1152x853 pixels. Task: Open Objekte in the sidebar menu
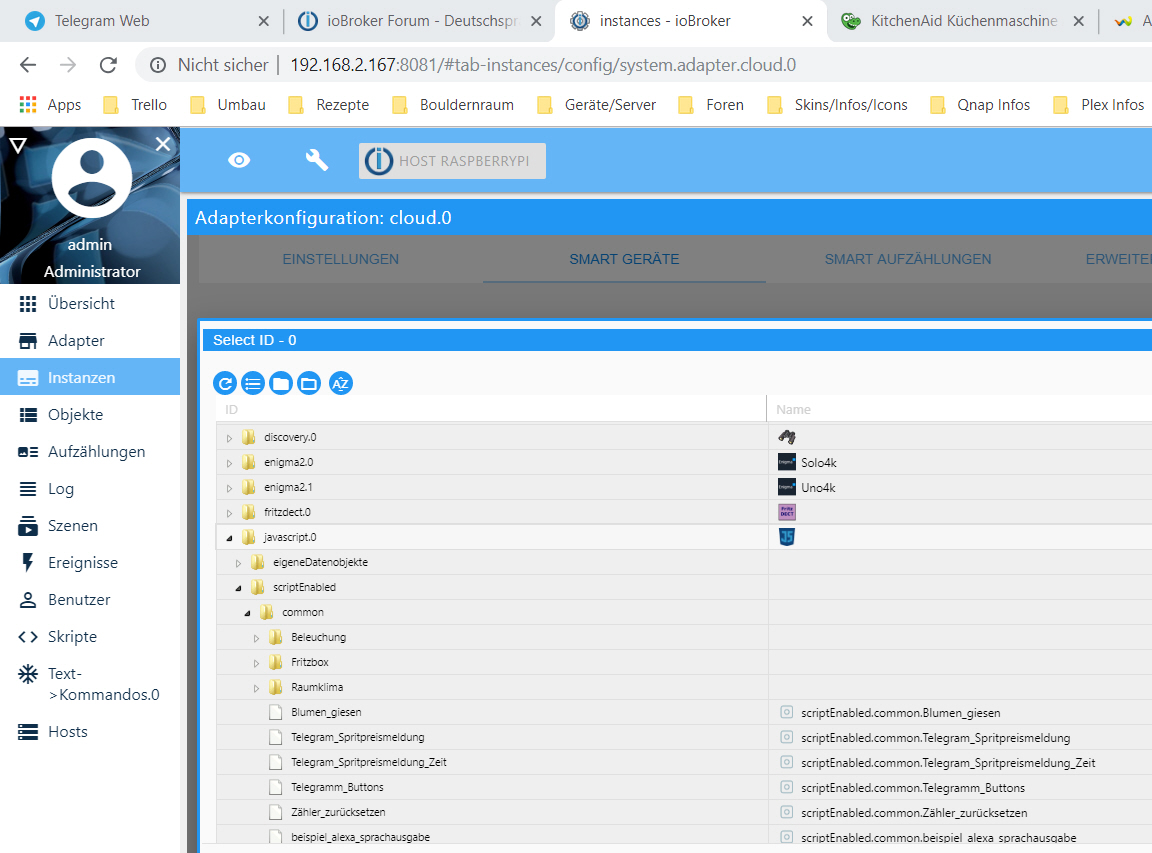(x=75, y=415)
